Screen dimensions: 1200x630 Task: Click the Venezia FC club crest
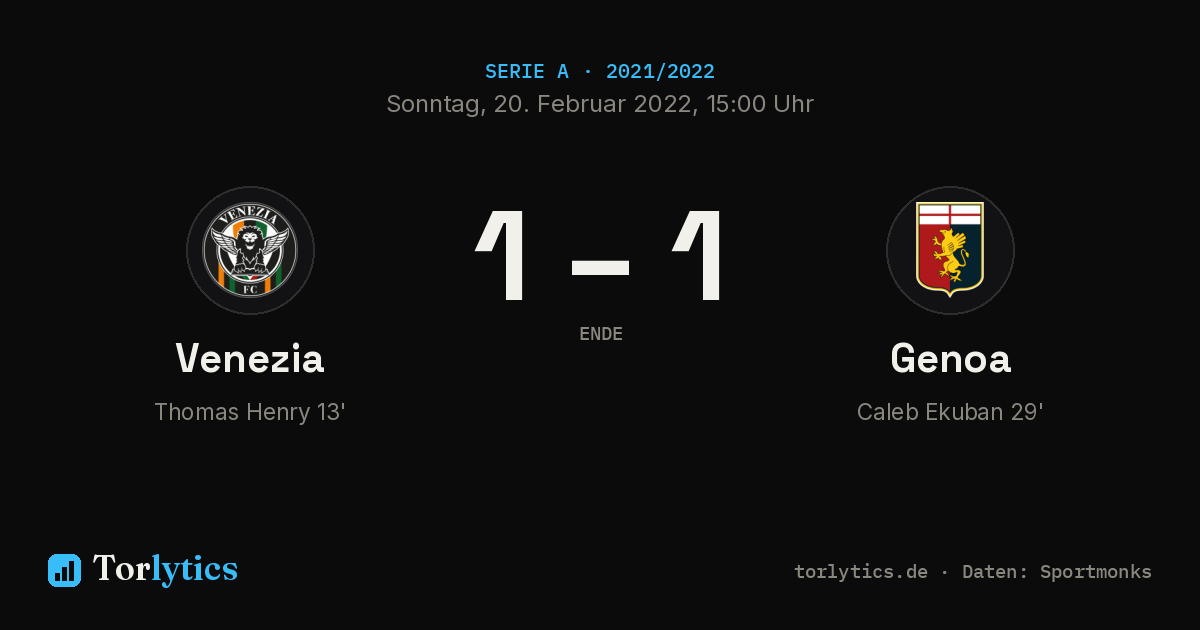250,250
